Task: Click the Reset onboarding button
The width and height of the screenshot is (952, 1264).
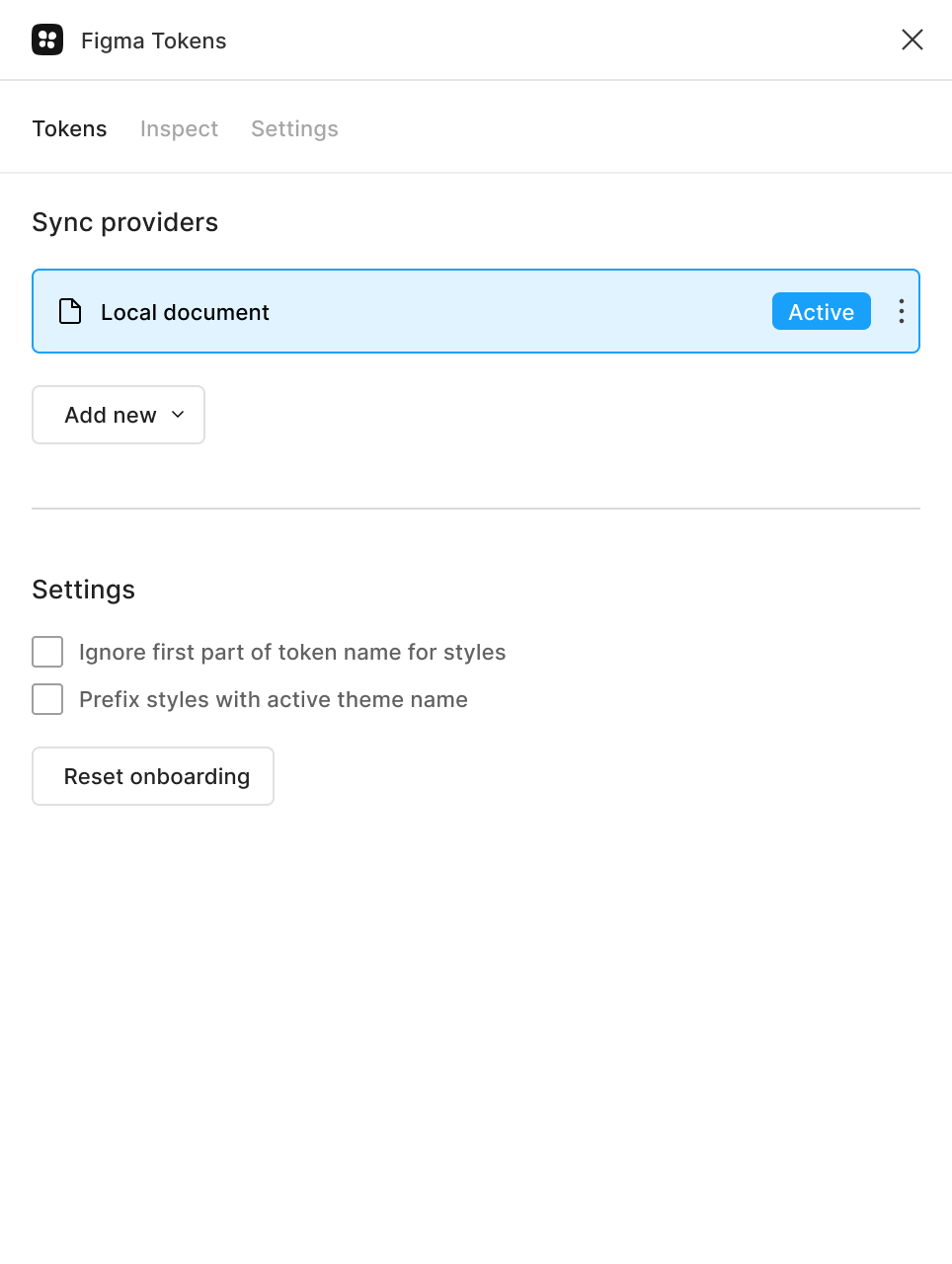Action: tap(152, 776)
